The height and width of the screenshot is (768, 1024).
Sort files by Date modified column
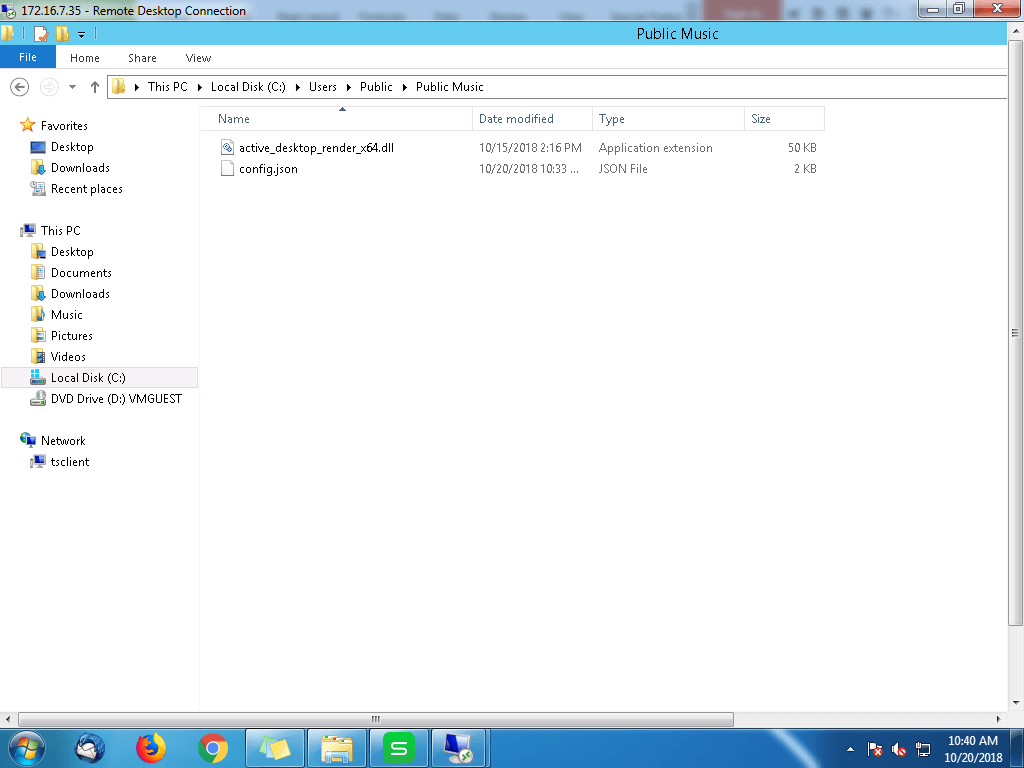click(x=516, y=119)
